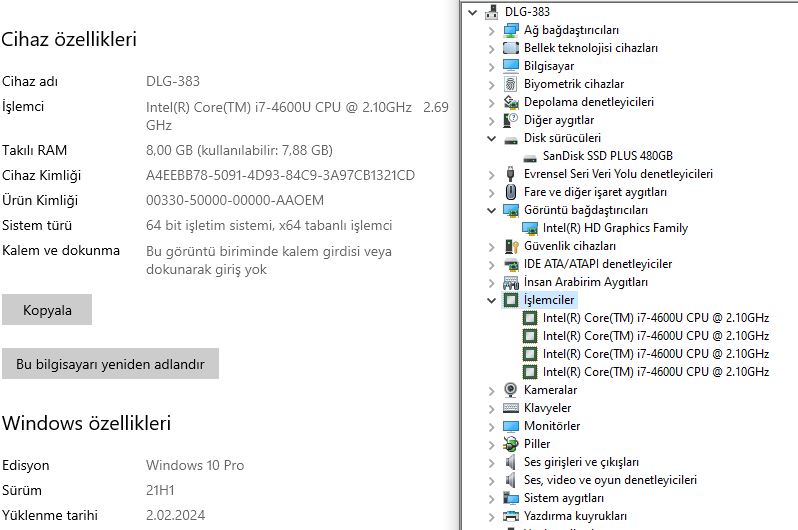Click Bu bilgisayarı yeniden adlandır button
Viewport: 798px width, 530px height.
pos(110,364)
